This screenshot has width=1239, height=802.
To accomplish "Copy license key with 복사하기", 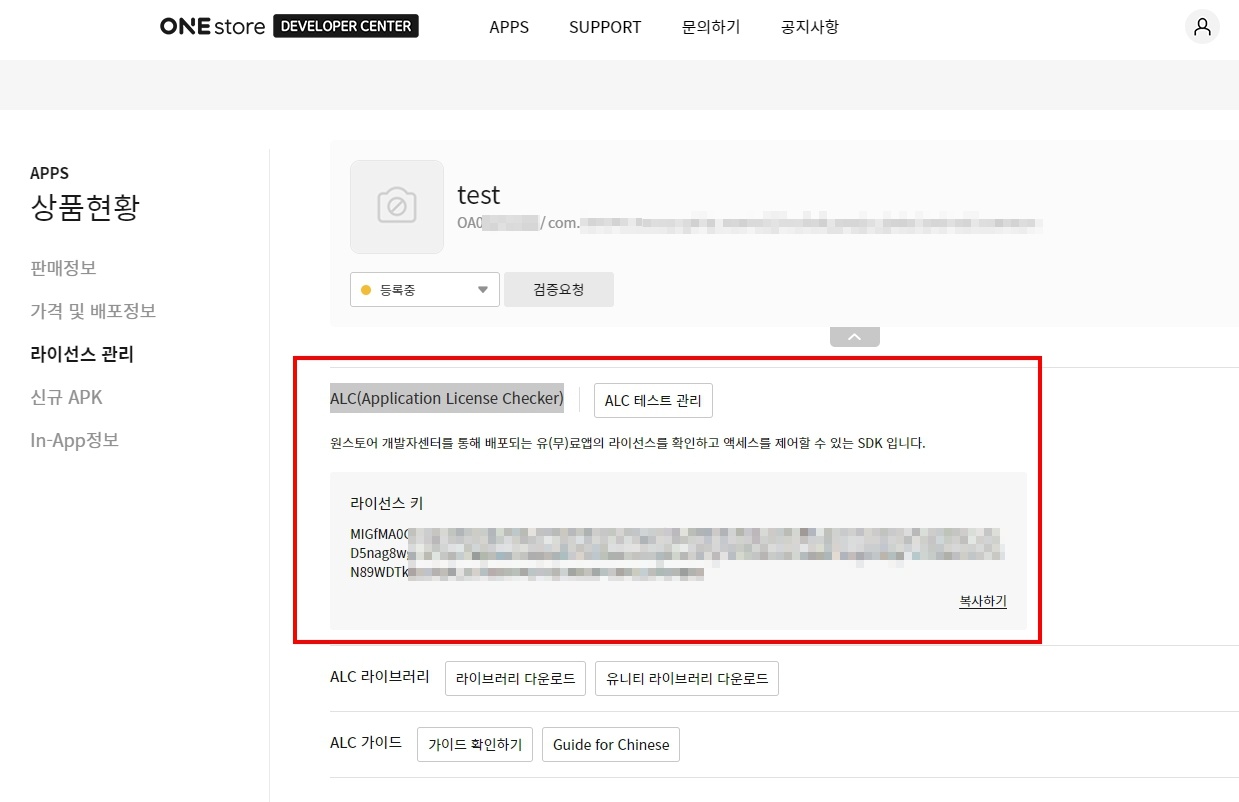I will coord(982,601).
